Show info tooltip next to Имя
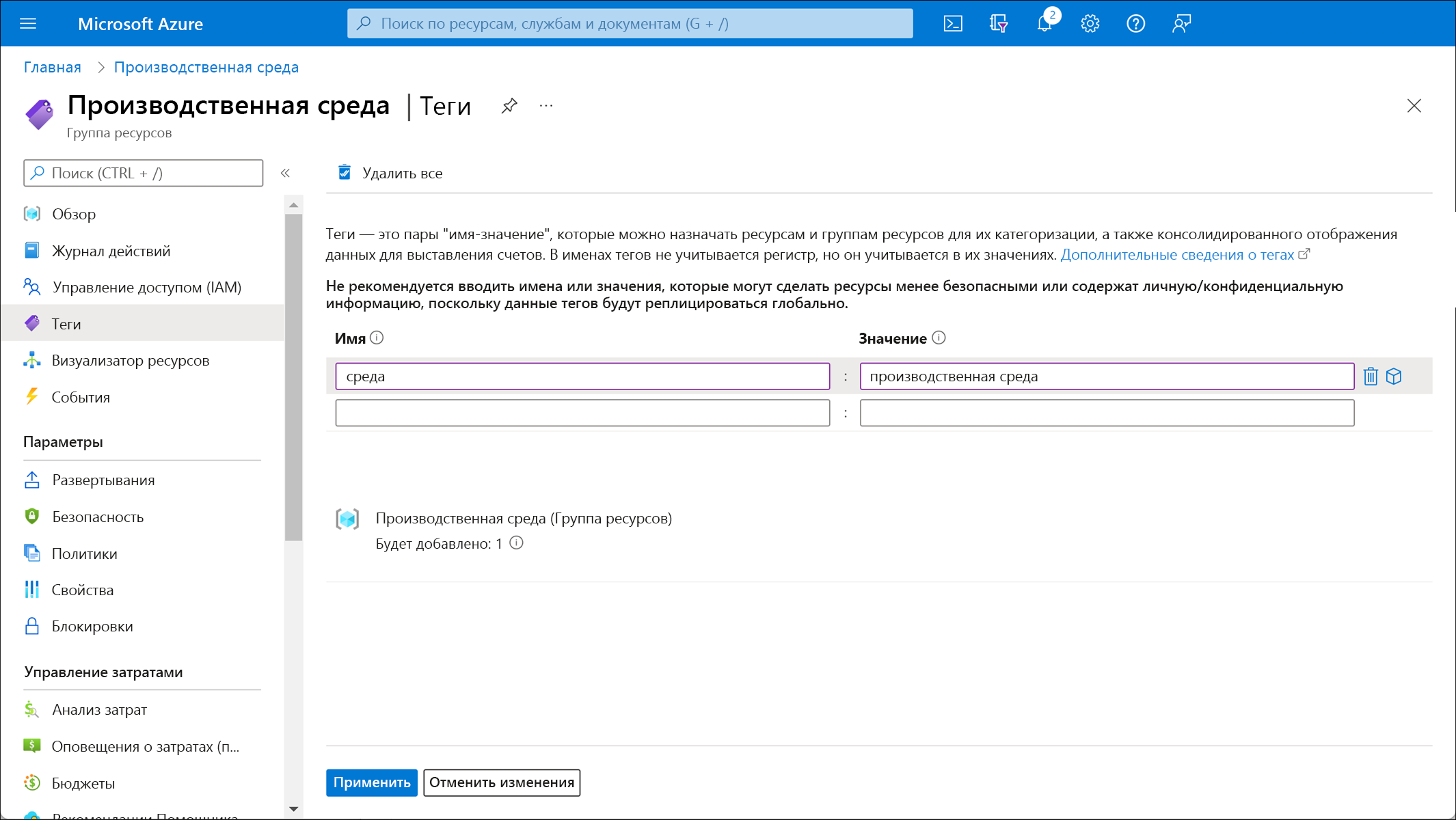This screenshot has width=1456, height=820. [377, 338]
